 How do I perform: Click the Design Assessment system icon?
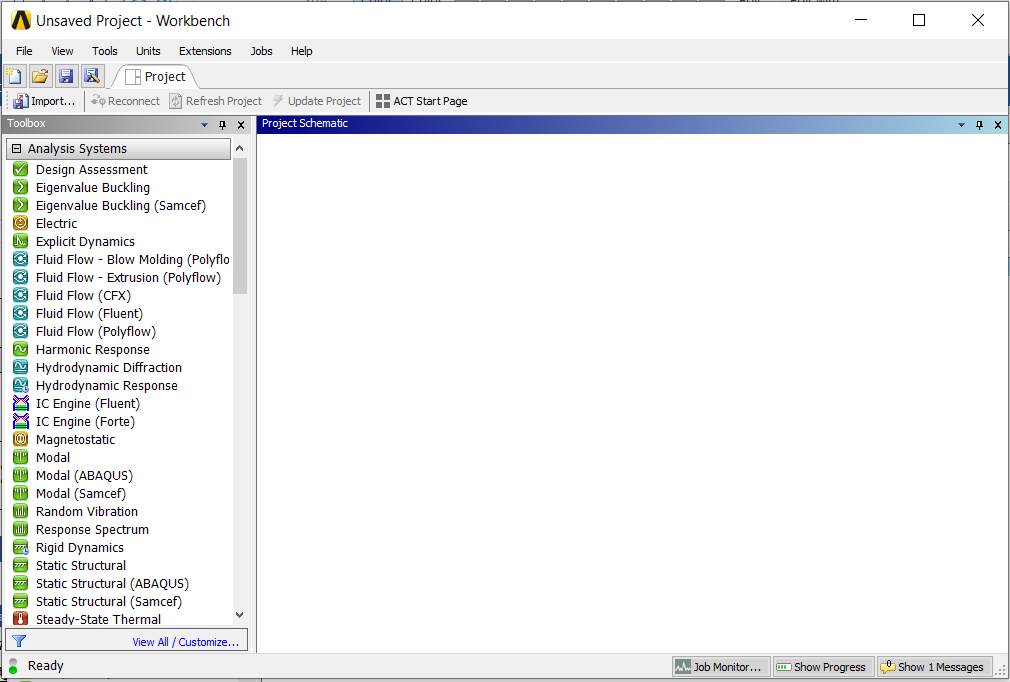[x=21, y=169]
